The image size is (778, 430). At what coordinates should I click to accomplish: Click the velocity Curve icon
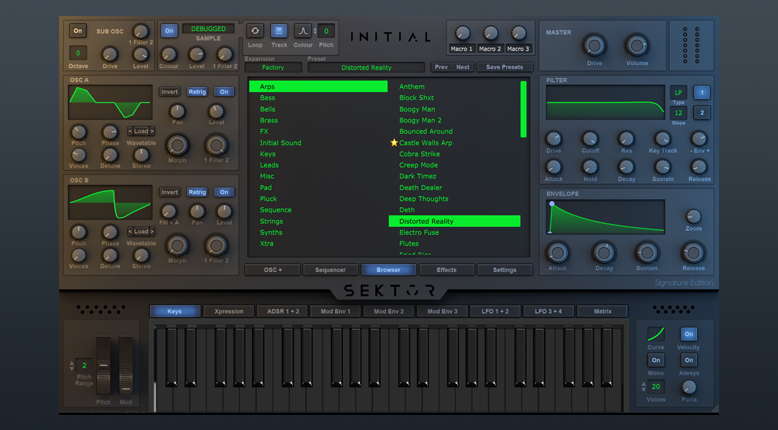(655, 334)
